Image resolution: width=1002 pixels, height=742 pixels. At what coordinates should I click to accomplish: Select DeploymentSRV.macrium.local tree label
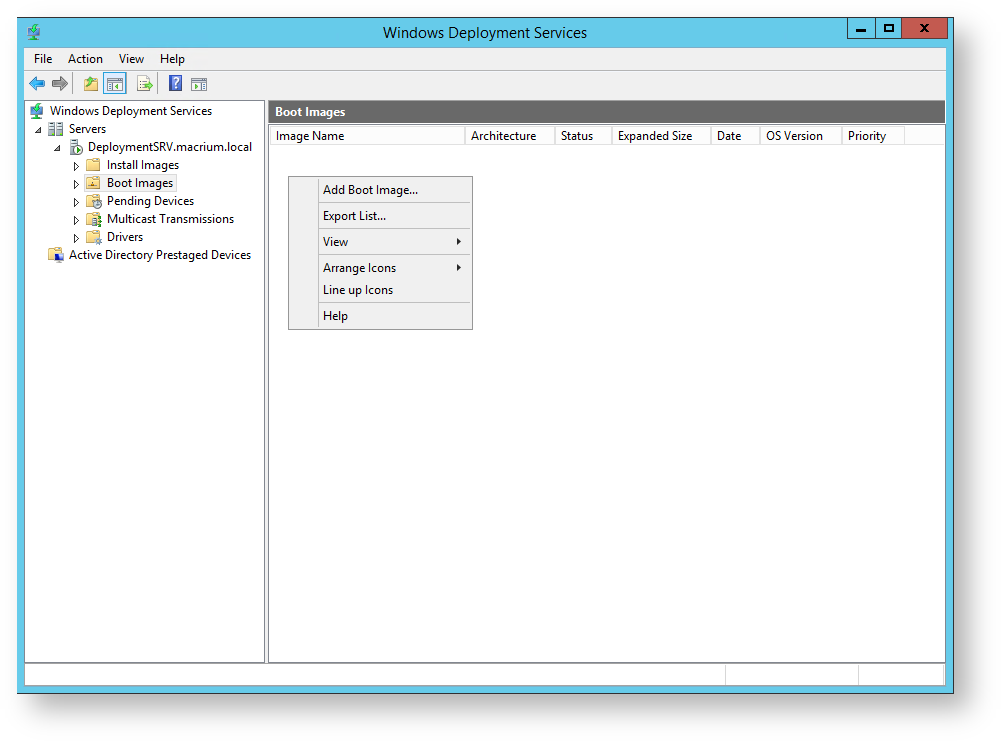tap(170, 147)
